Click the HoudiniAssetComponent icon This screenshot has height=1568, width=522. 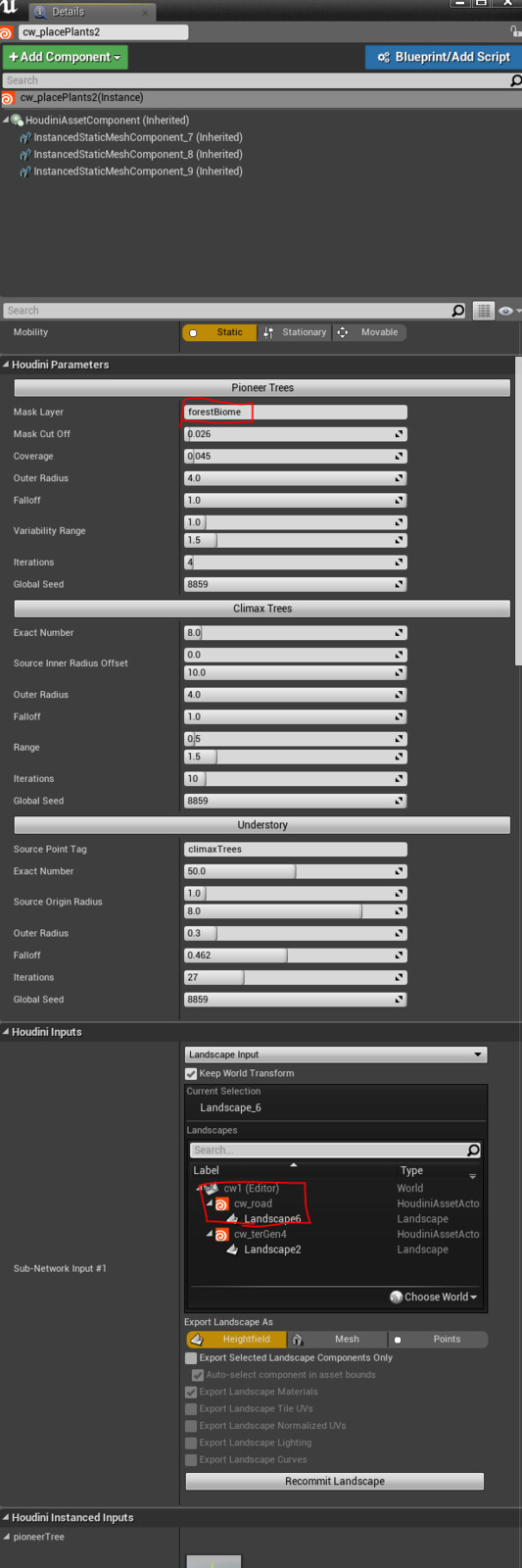[18, 121]
